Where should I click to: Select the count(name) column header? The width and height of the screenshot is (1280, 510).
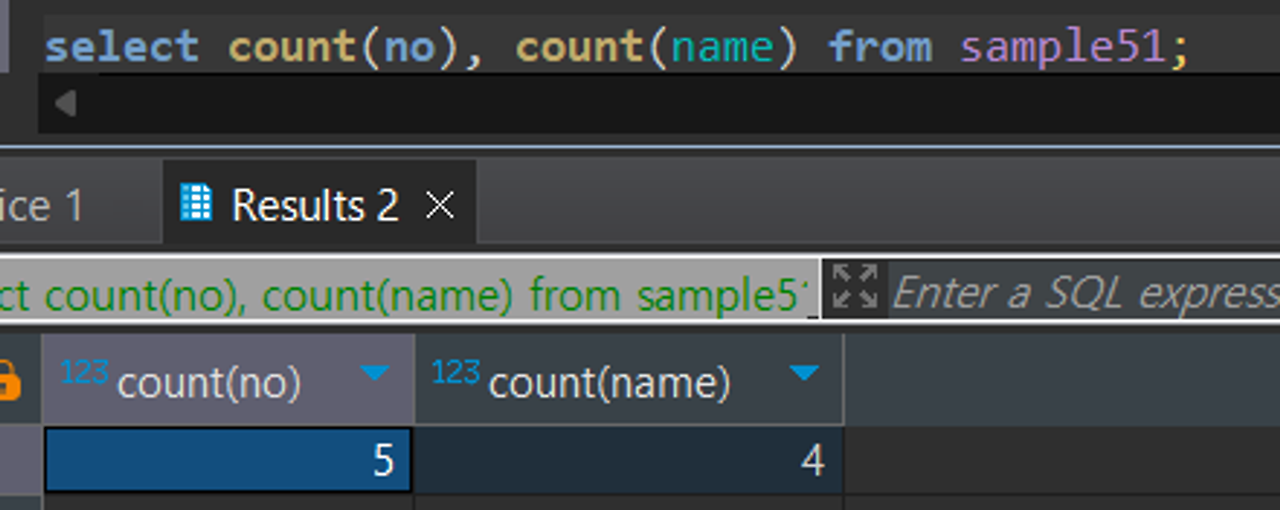[x=629, y=379]
